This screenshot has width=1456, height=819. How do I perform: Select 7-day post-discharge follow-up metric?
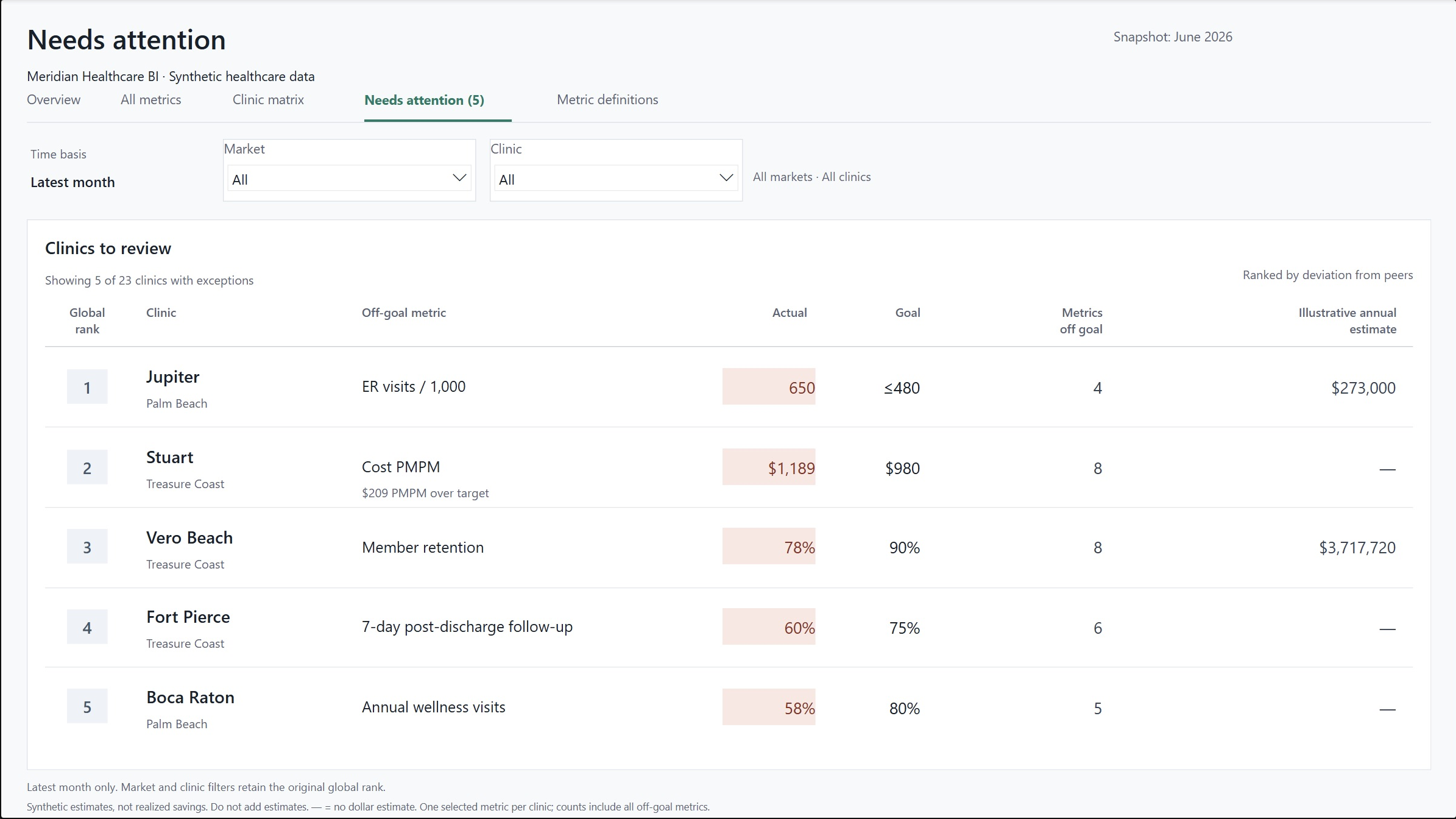(x=467, y=627)
